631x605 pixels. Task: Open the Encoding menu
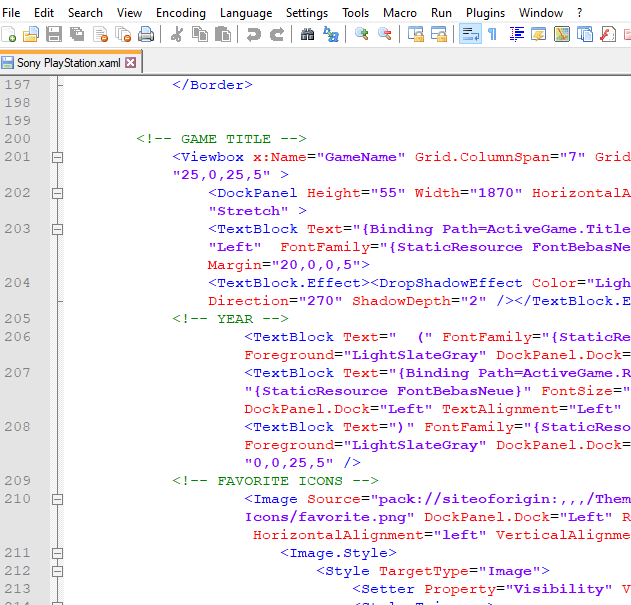point(181,13)
